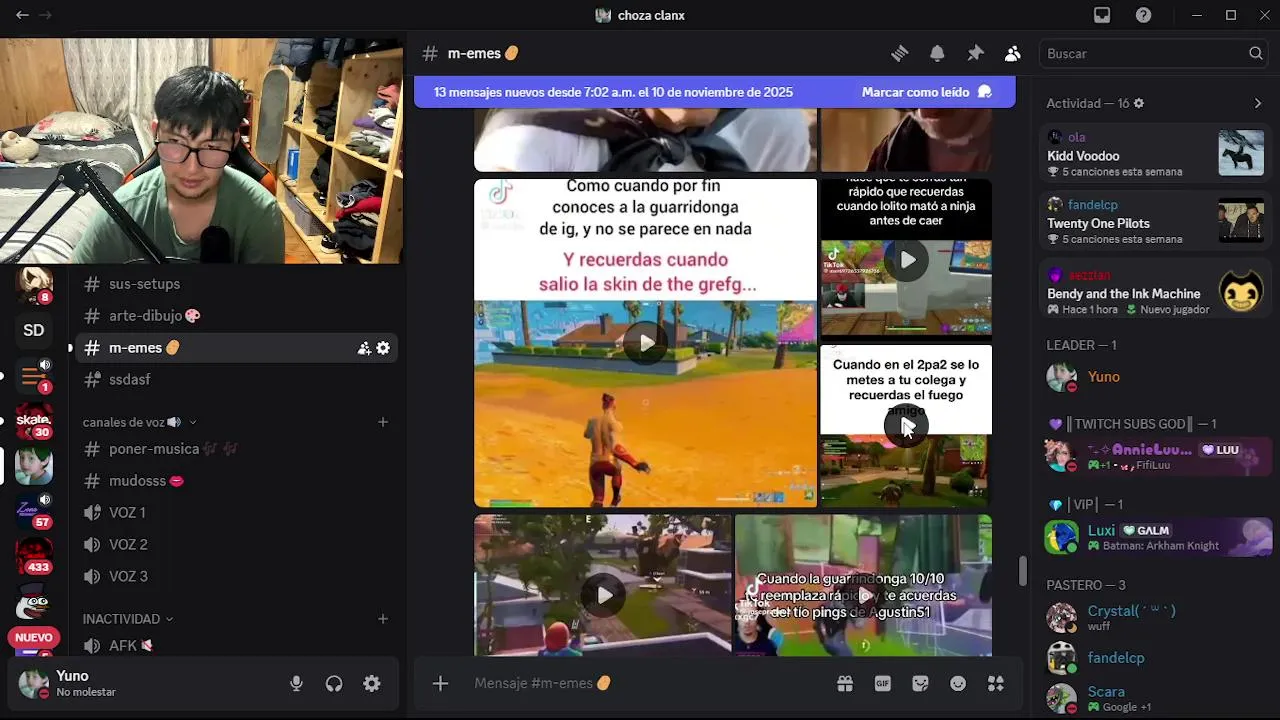
Task: Click the search magnifier icon
Action: pos(1256,53)
